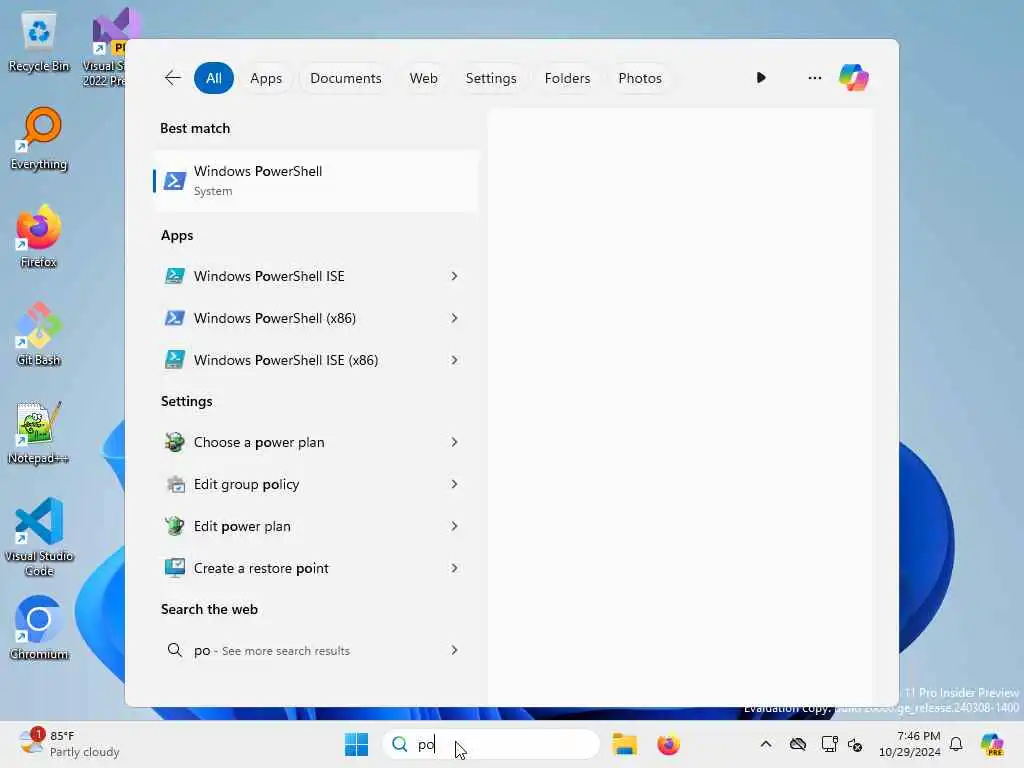Viewport: 1024px width, 768px height.
Task: Switch to the Settings filter tab
Action: pyautogui.click(x=490, y=78)
